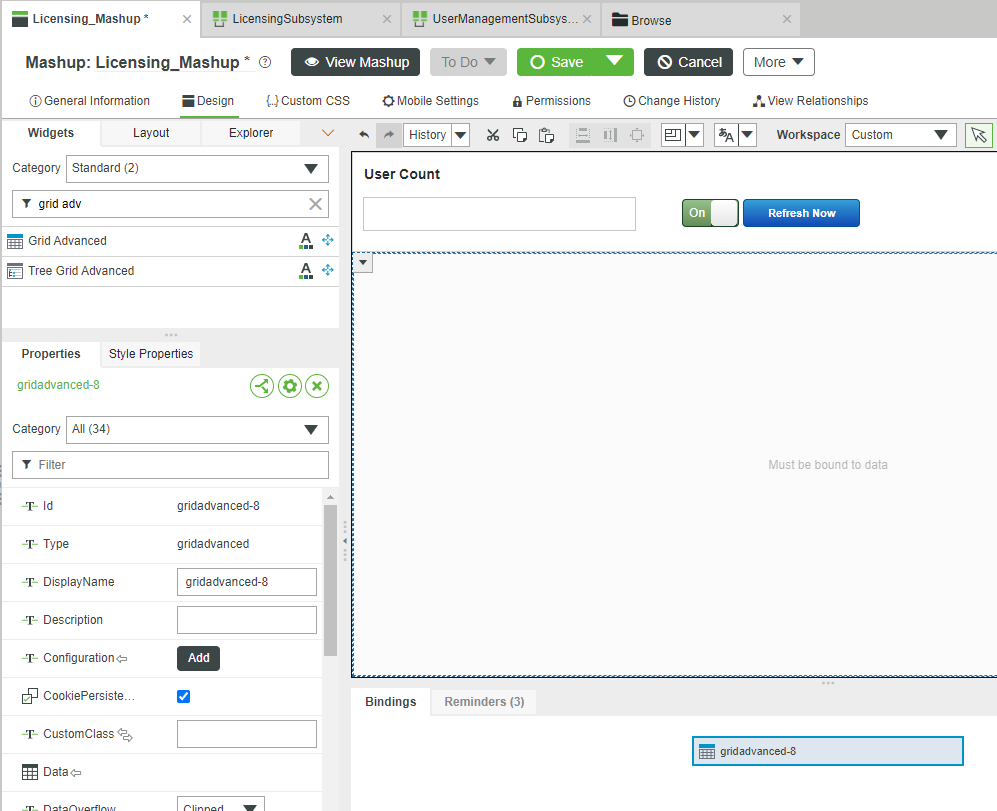The image size is (997, 811).
Task: Open the Reminders (3) tab
Action: (484, 702)
